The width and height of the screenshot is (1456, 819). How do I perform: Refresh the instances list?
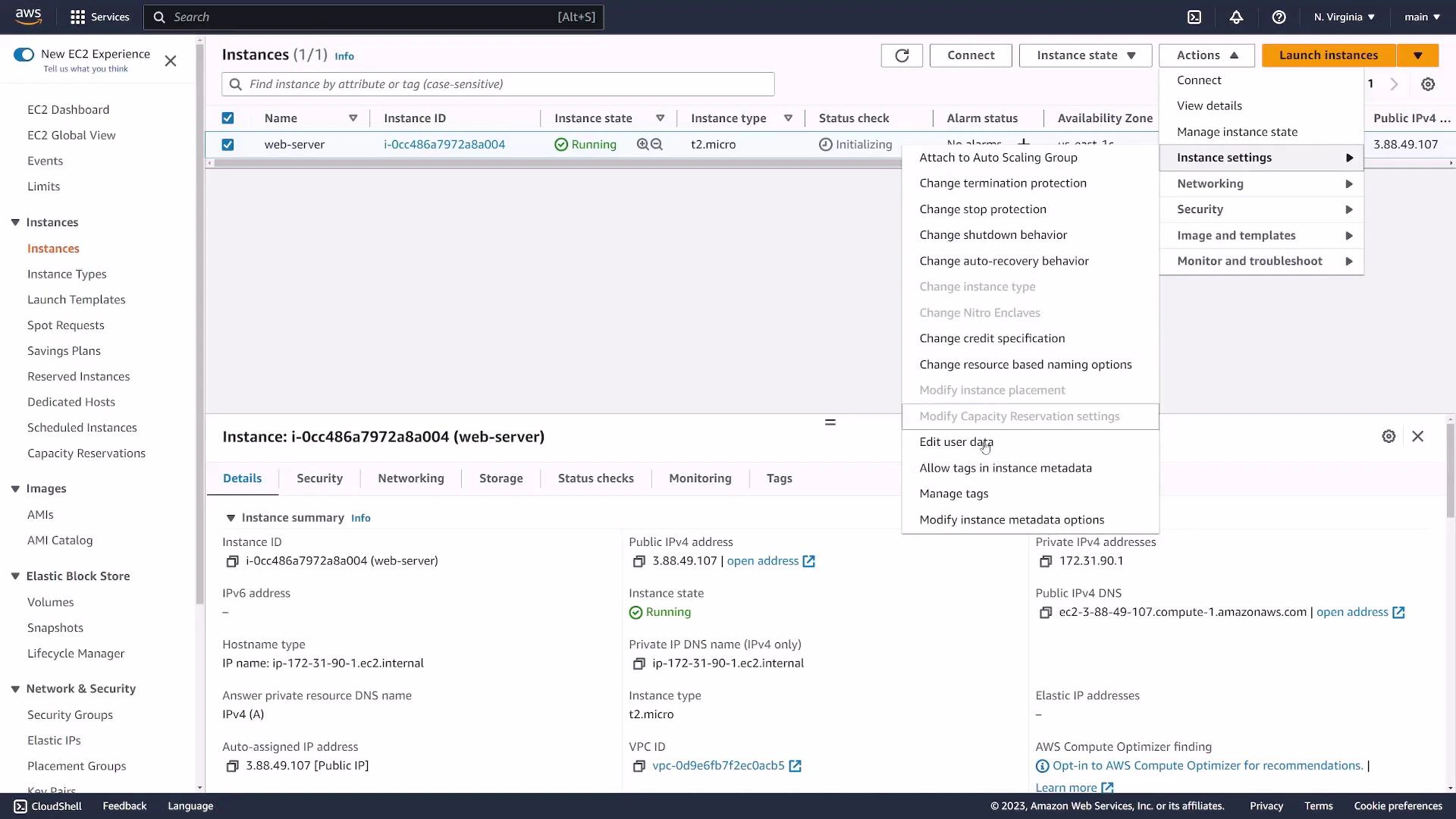[902, 55]
